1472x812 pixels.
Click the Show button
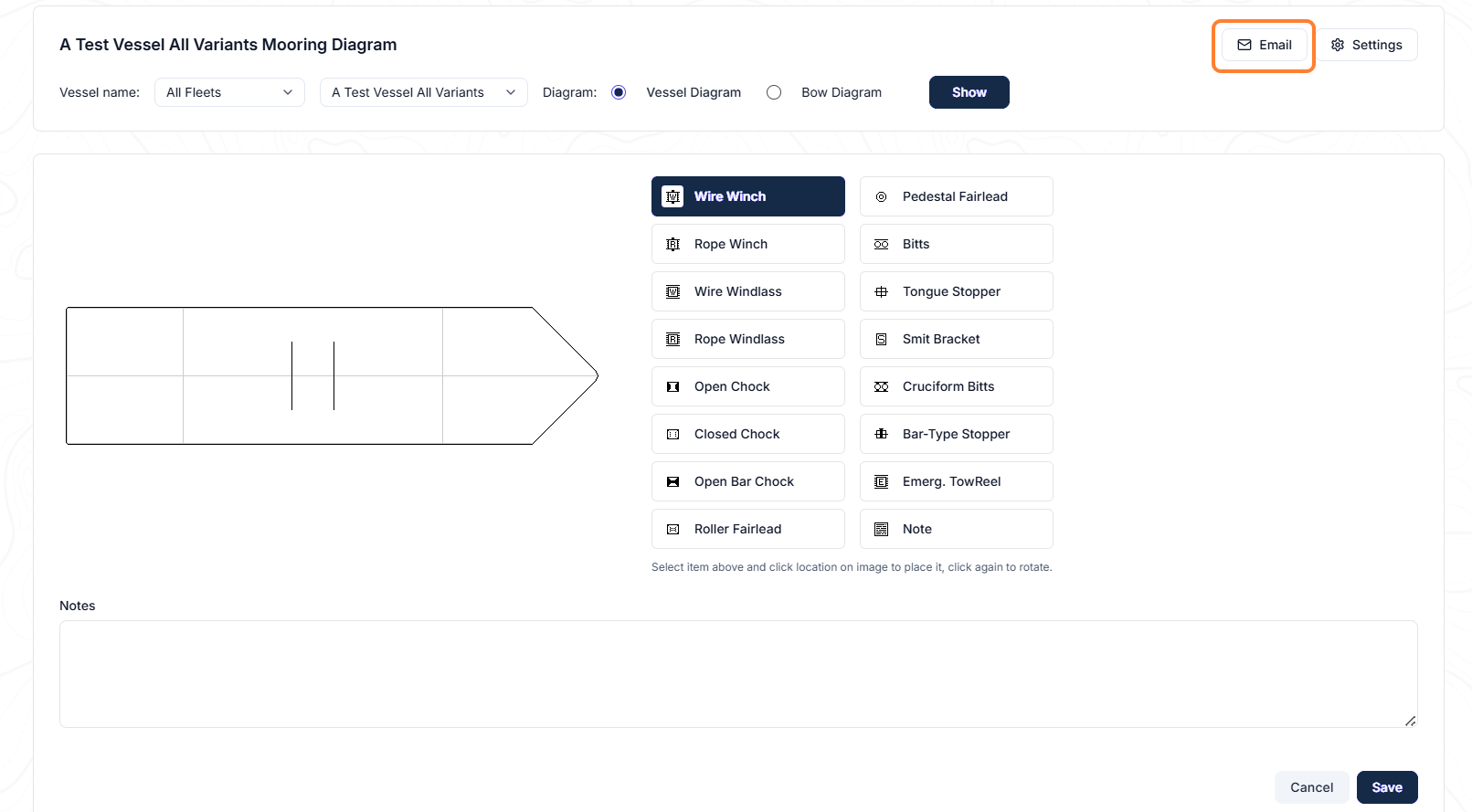[x=969, y=92]
